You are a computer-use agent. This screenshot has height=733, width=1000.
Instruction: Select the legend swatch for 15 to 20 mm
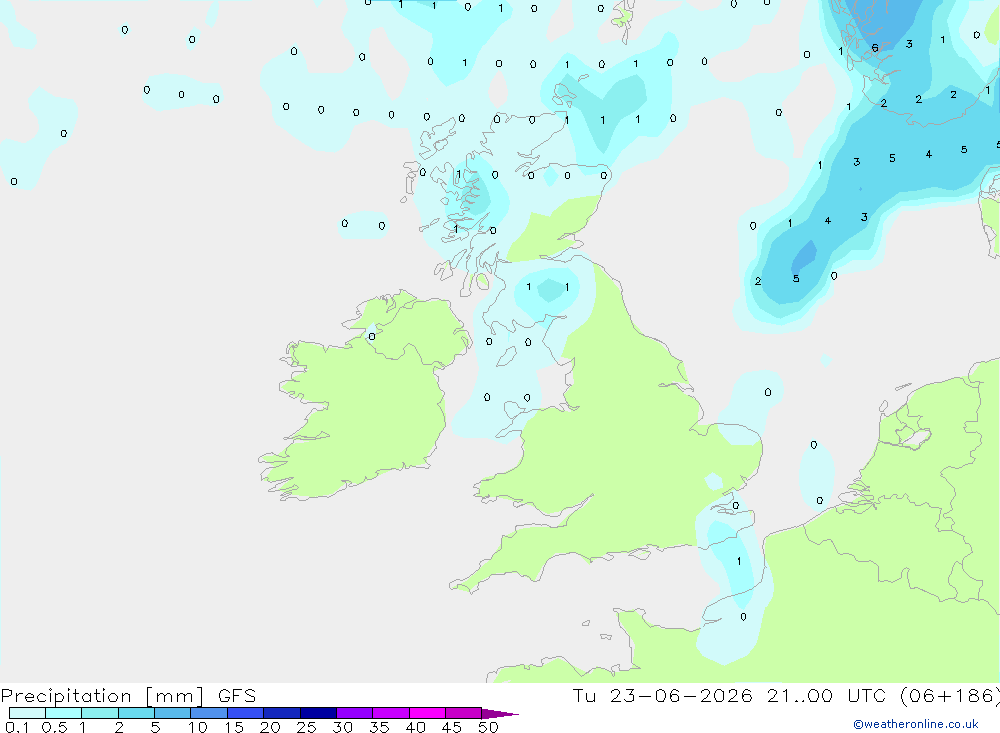click(x=246, y=713)
